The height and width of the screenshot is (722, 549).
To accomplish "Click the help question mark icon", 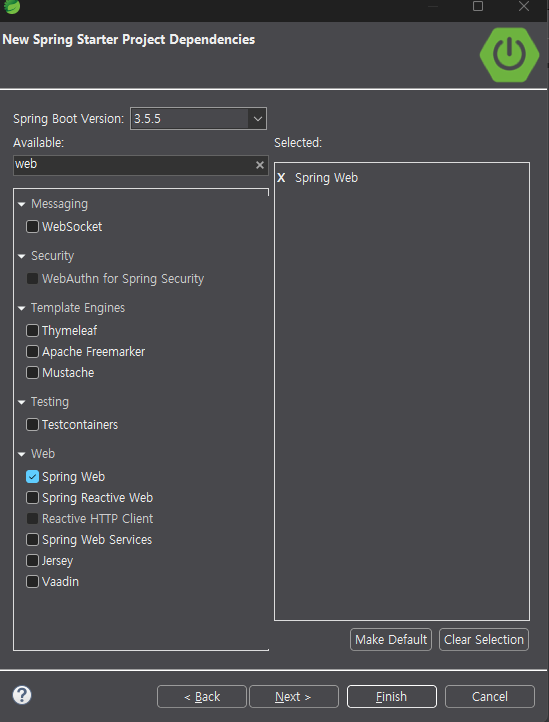I will (22, 695).
